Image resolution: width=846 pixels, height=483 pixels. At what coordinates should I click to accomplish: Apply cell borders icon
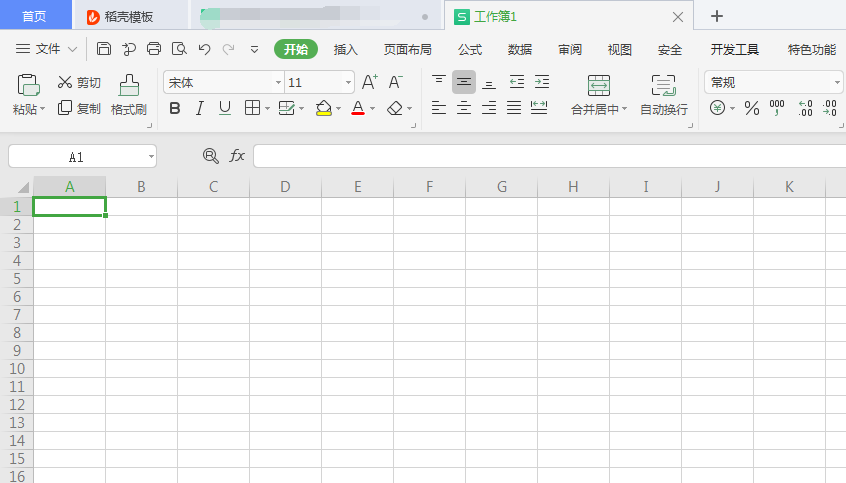252,108
